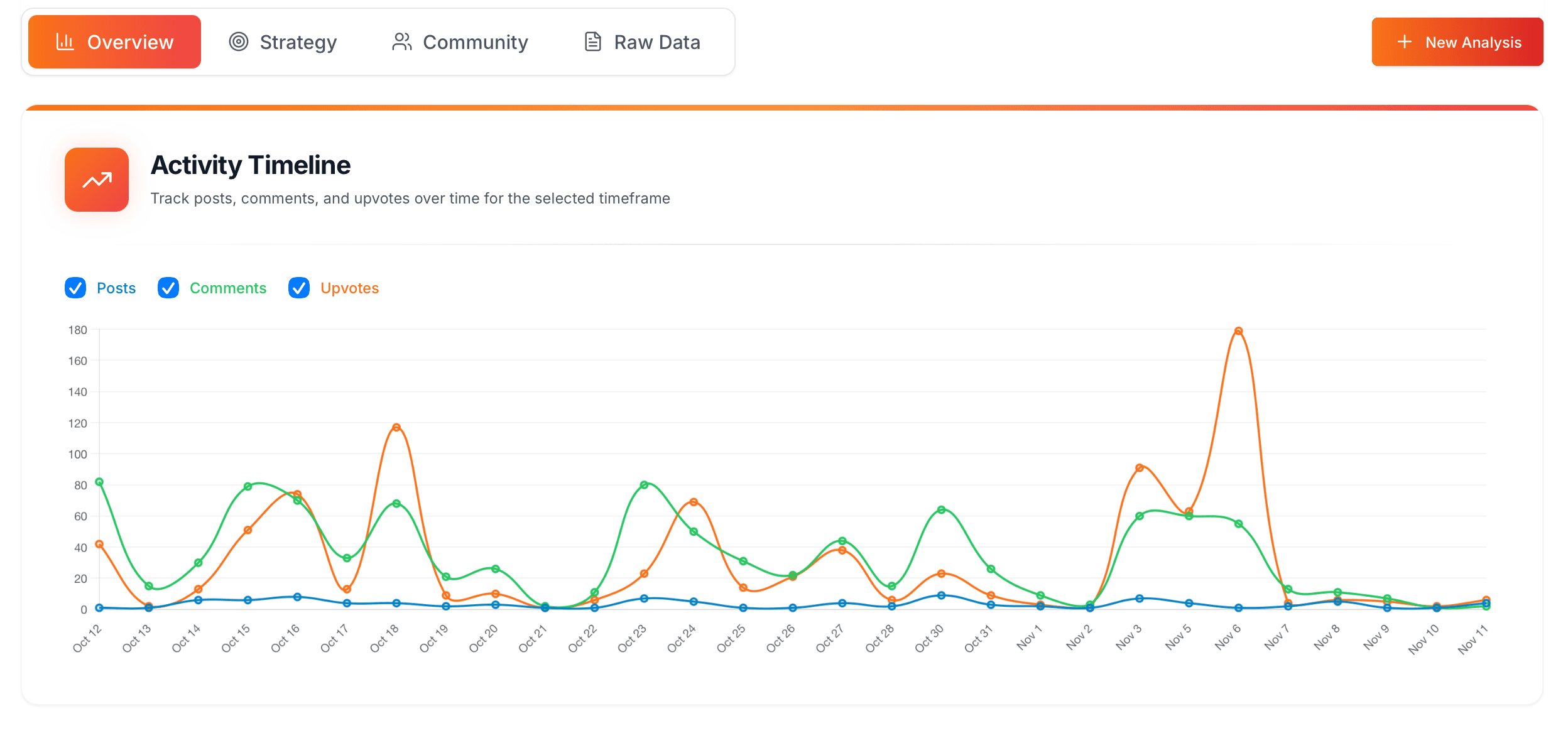Click the Oct 12 comments data point
1568x733 pixels.
(x=99, y=482)
